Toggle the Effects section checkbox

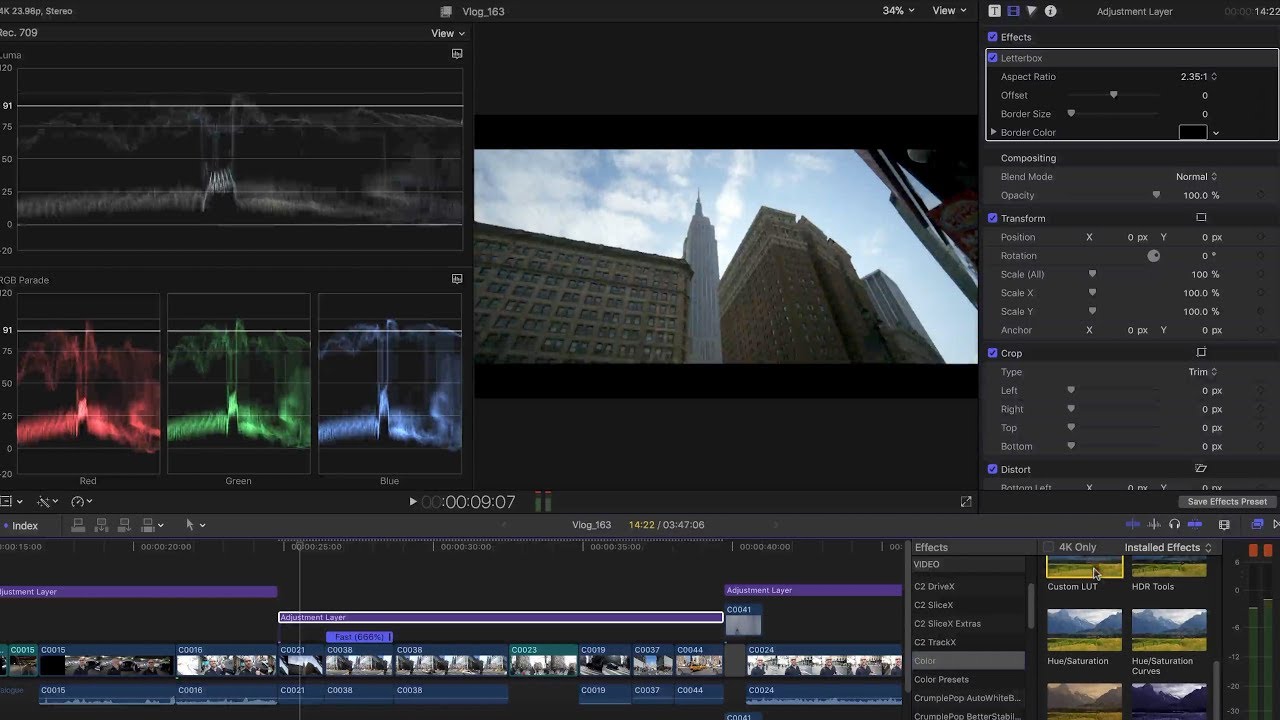pos(992,37)
